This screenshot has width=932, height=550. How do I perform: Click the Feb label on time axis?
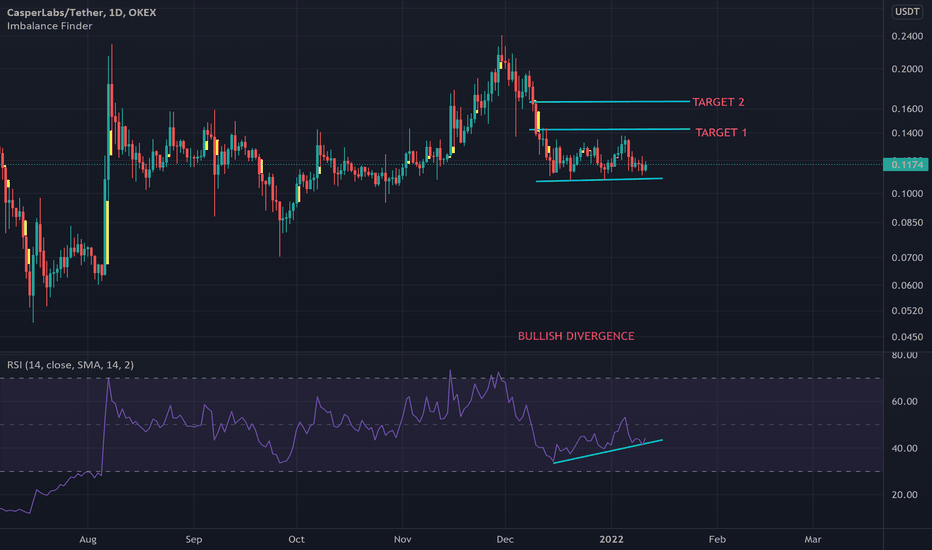[x=717, y=540]
